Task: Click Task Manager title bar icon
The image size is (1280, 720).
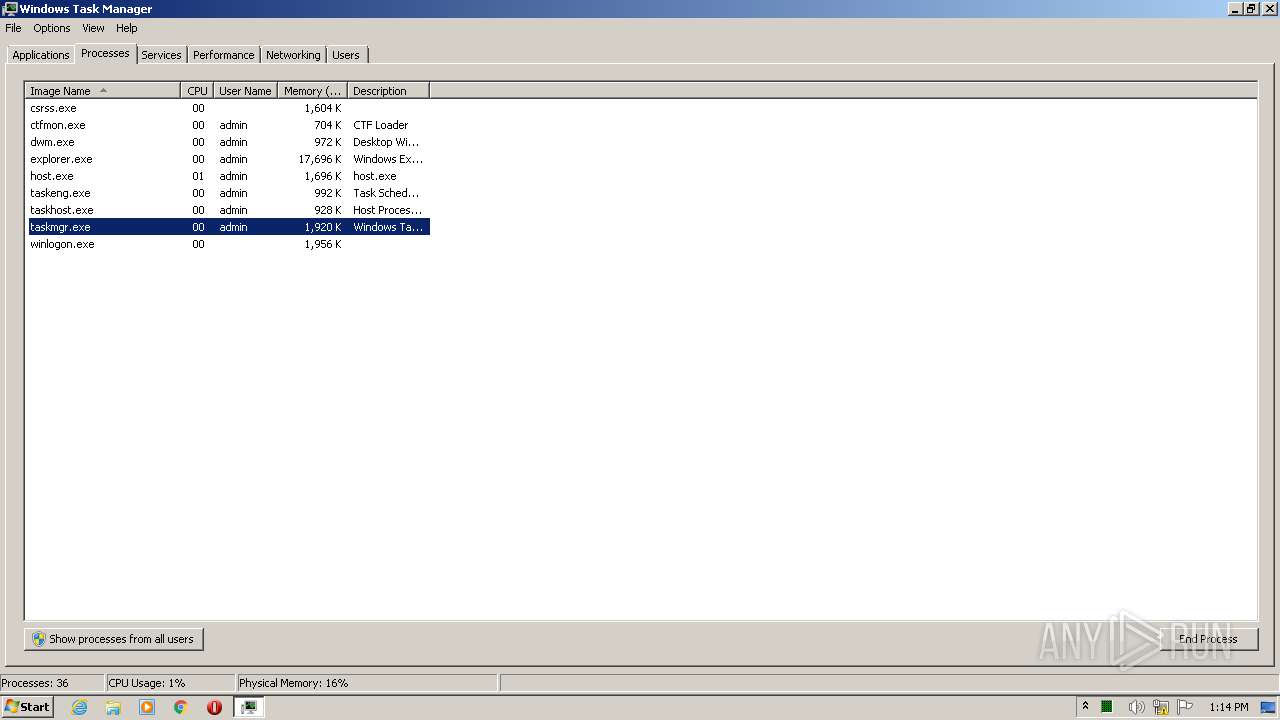Action: click(10, 8)
